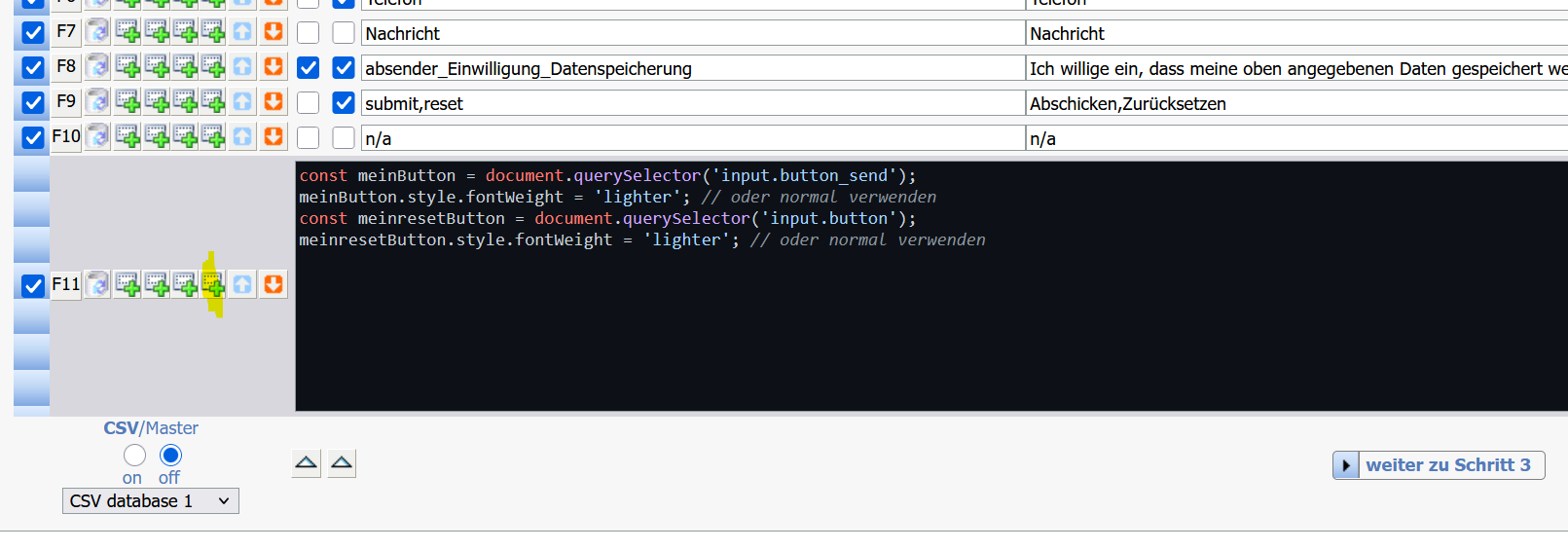Viewport: 1568px width, 550px height.
Task: Move row F10 down with orange arrow
Action: pyautogui.click(x=273, y=136)
